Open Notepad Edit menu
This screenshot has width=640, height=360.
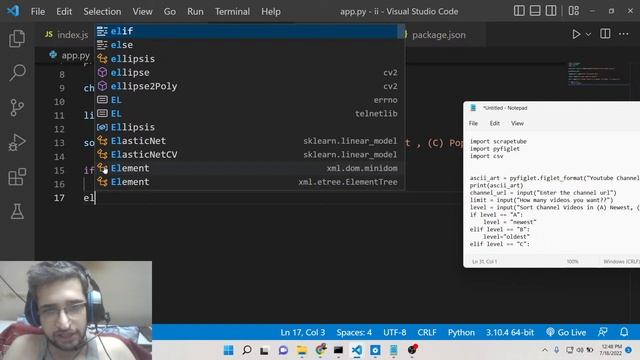495,123
